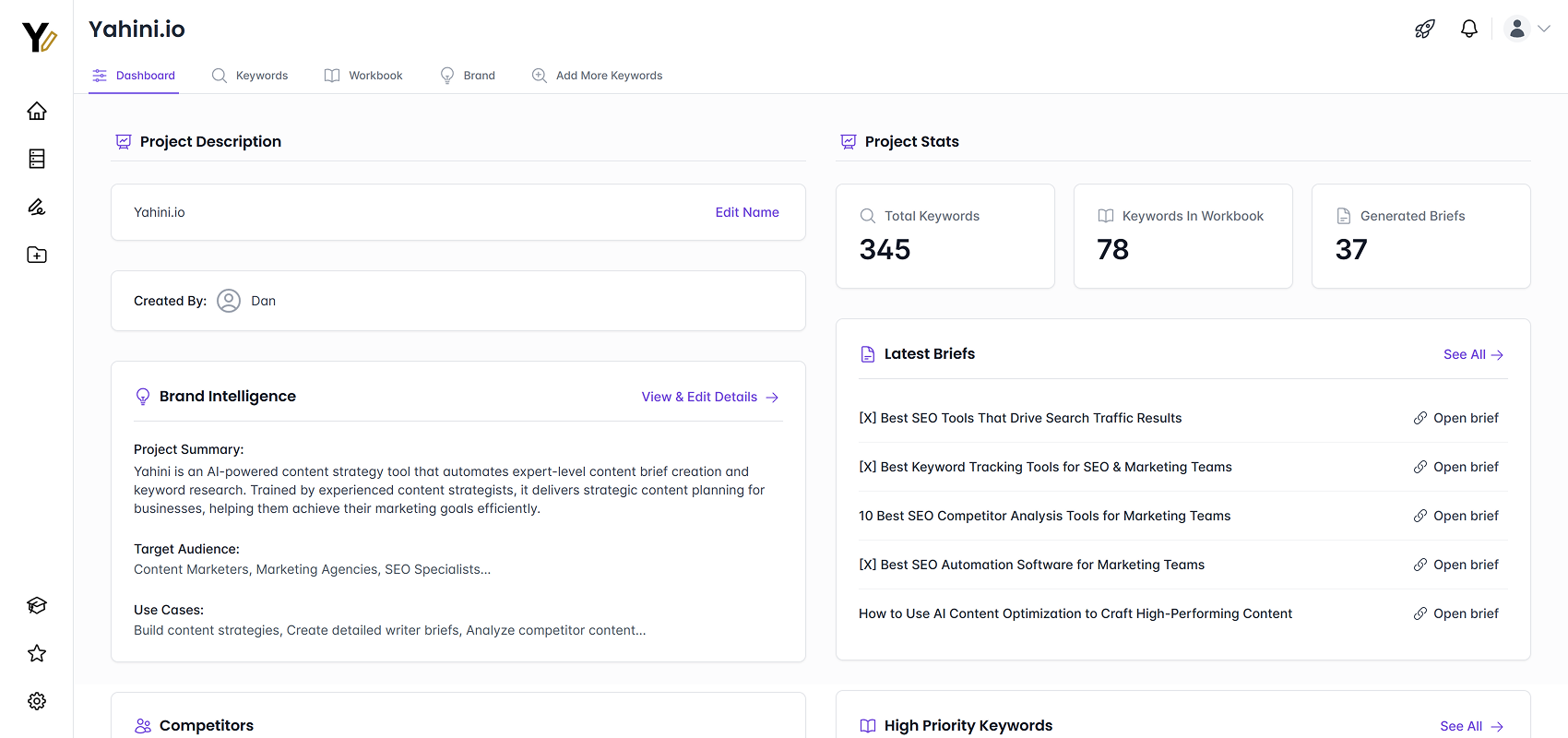Click the document icon in Generated Briefs
Viewport: 1568px width, 738px height.
coord(1344,216)
